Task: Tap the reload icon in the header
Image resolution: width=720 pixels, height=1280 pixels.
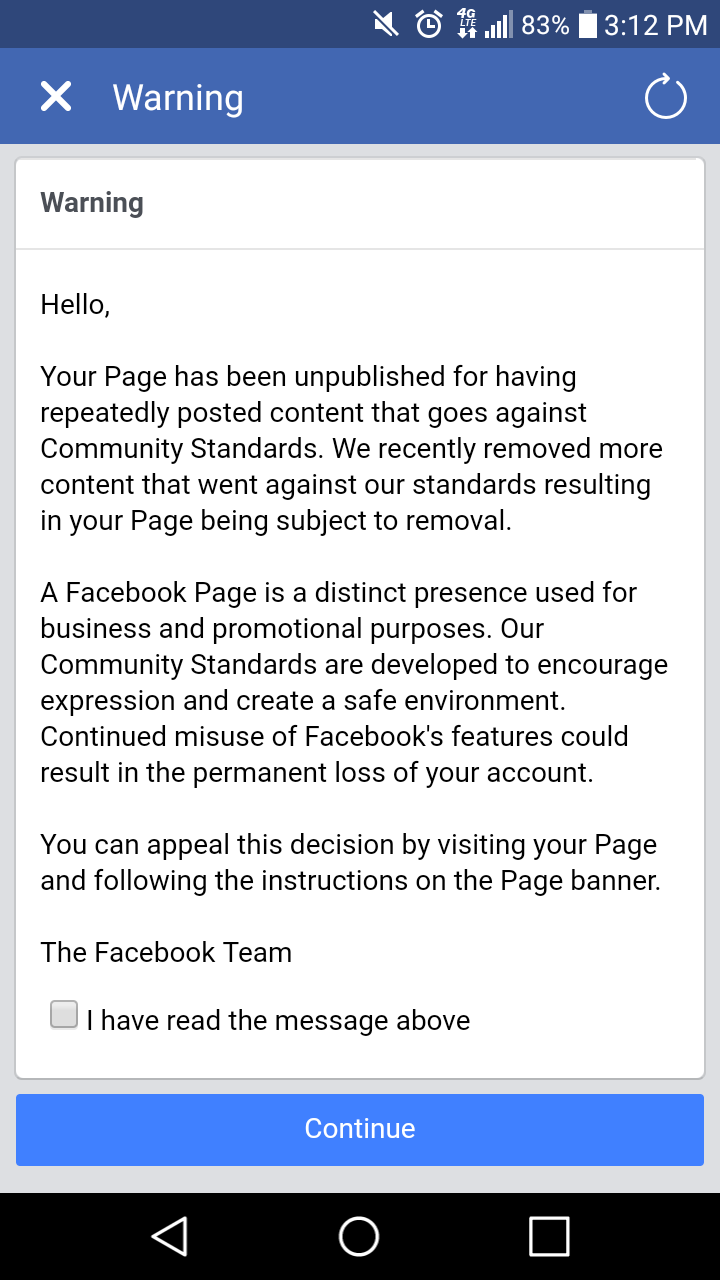Action: [665, 98]
